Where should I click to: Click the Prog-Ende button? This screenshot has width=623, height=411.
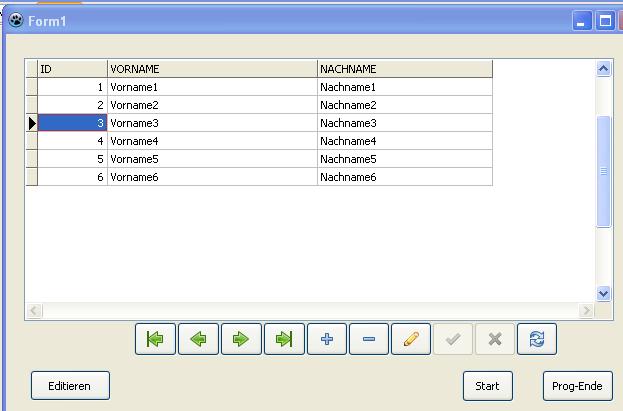[x=577, y=385]
